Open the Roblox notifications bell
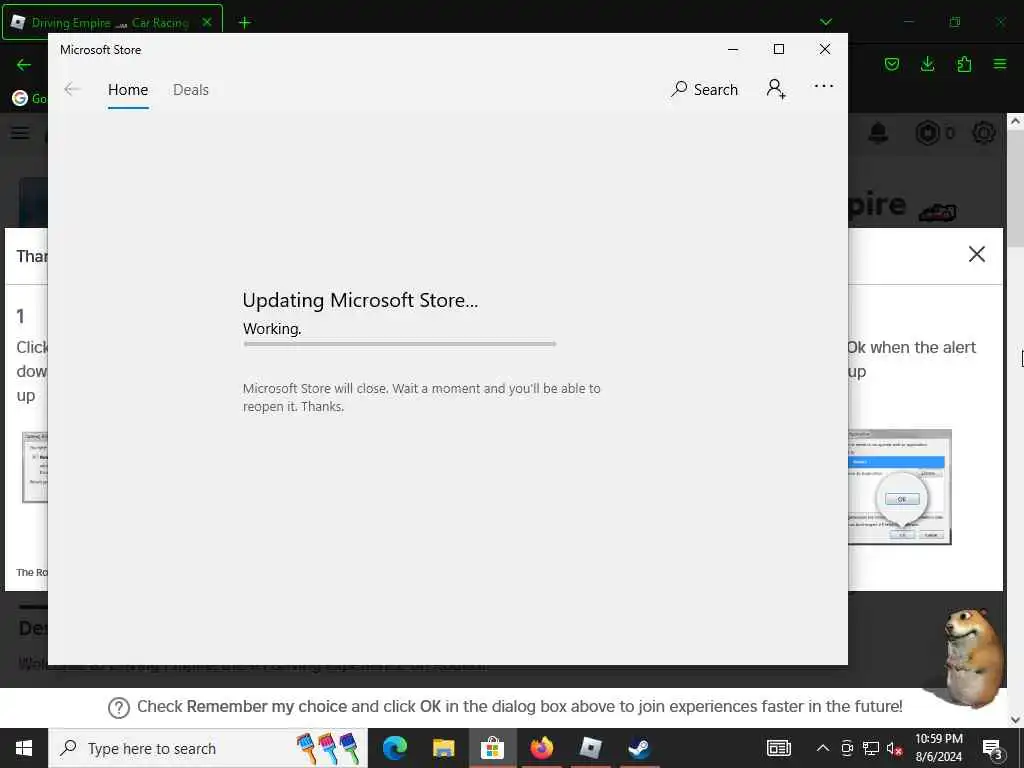 [878, 133]
